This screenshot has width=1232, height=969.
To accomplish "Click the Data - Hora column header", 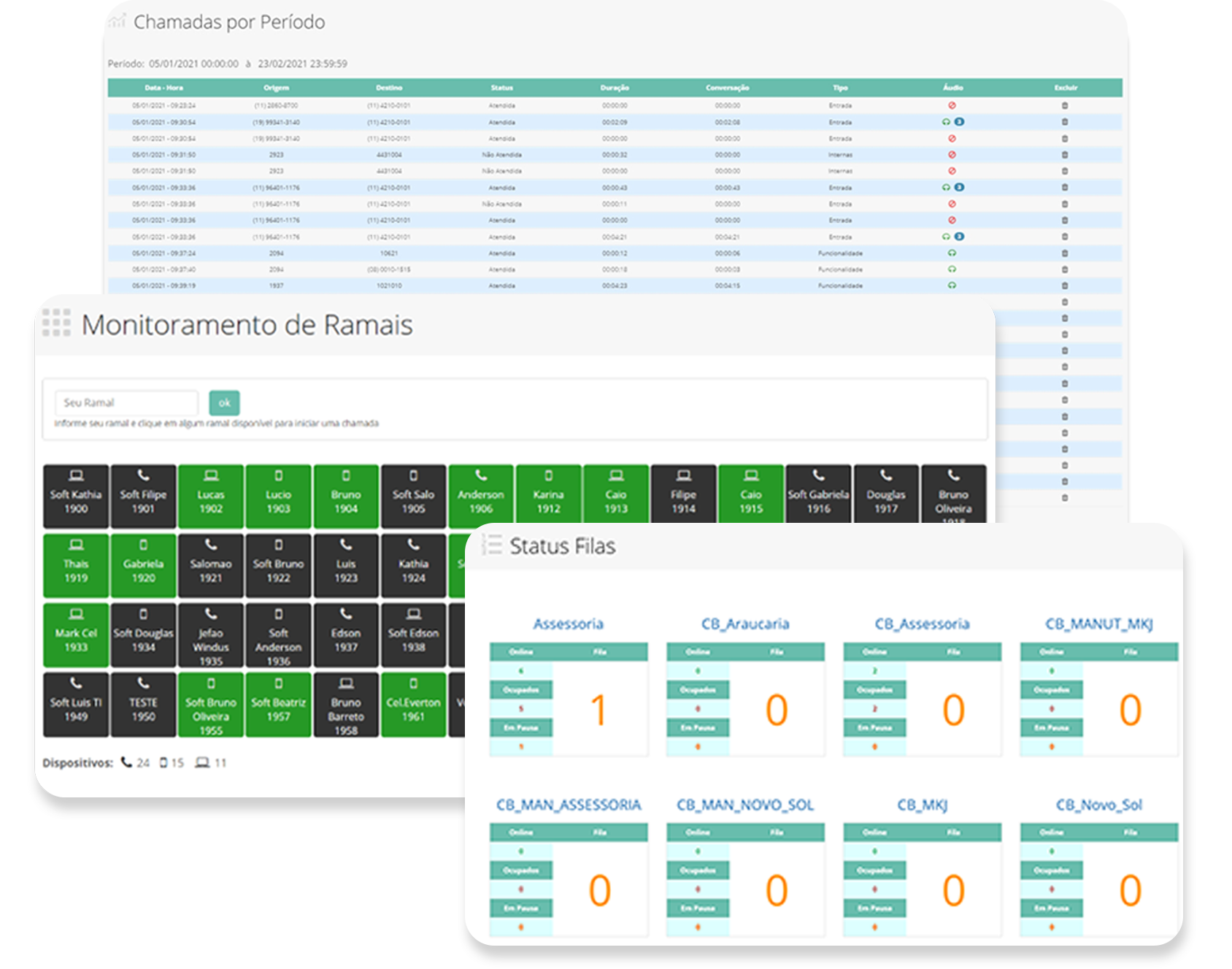I will pyautogui.click(x=163, y=88).
